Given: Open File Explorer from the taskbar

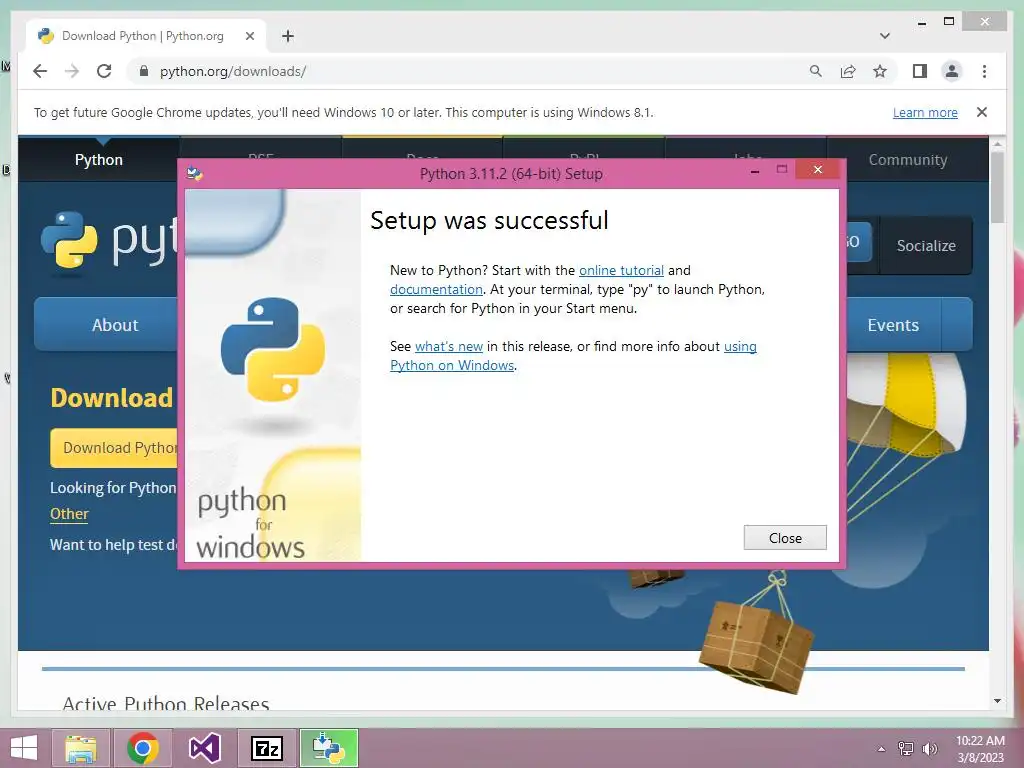Looking at the screenshot, I should [80, 748].
